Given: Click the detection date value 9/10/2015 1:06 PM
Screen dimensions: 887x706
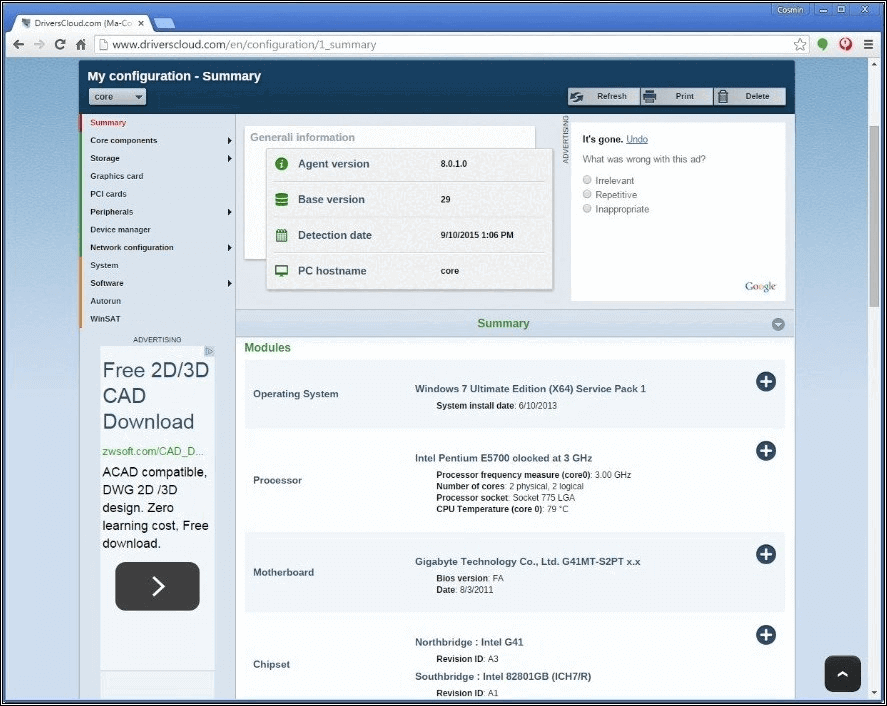Looking at the screenshot, I should click(477, 235).
